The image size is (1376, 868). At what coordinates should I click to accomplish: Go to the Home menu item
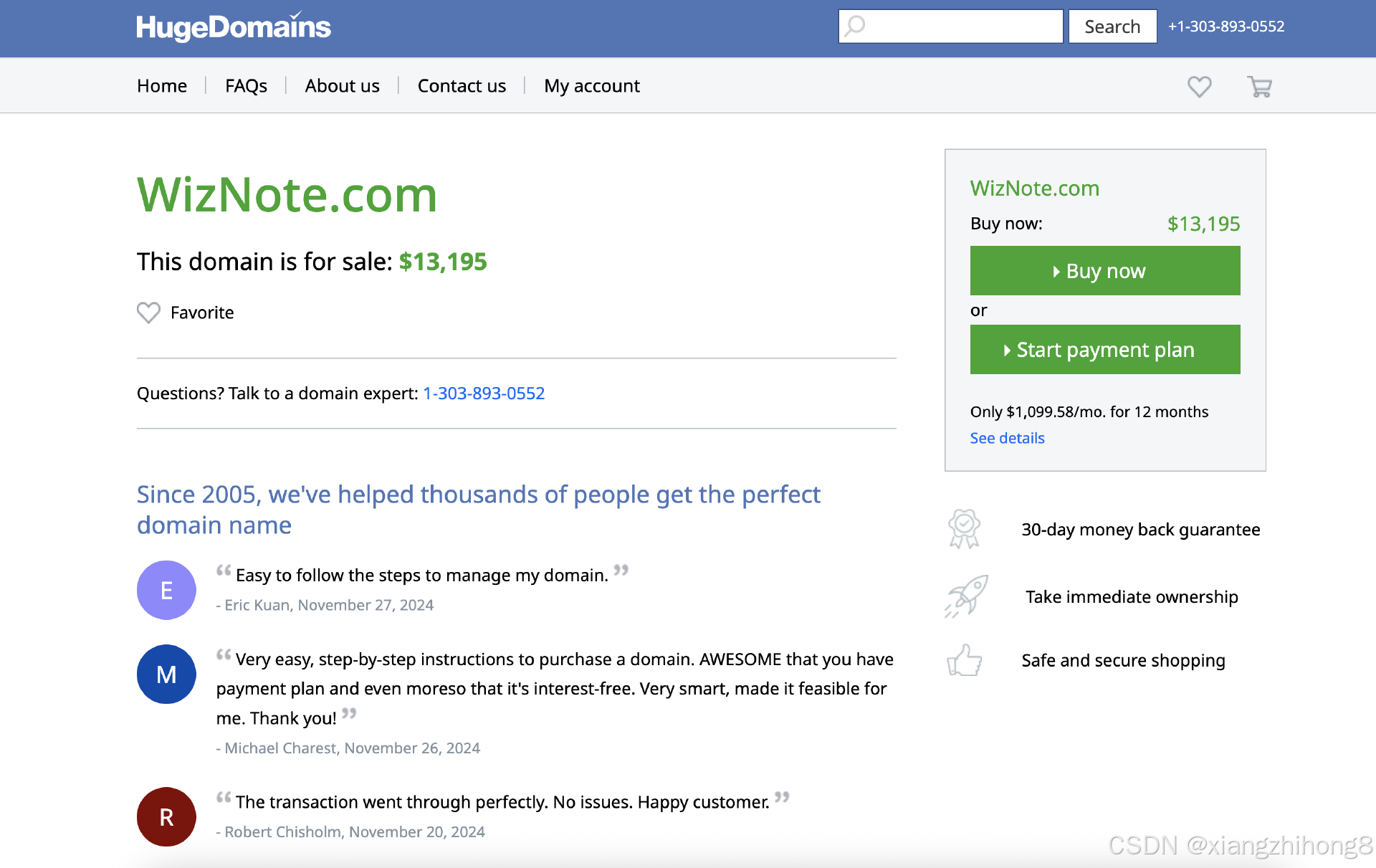[162, 86]
